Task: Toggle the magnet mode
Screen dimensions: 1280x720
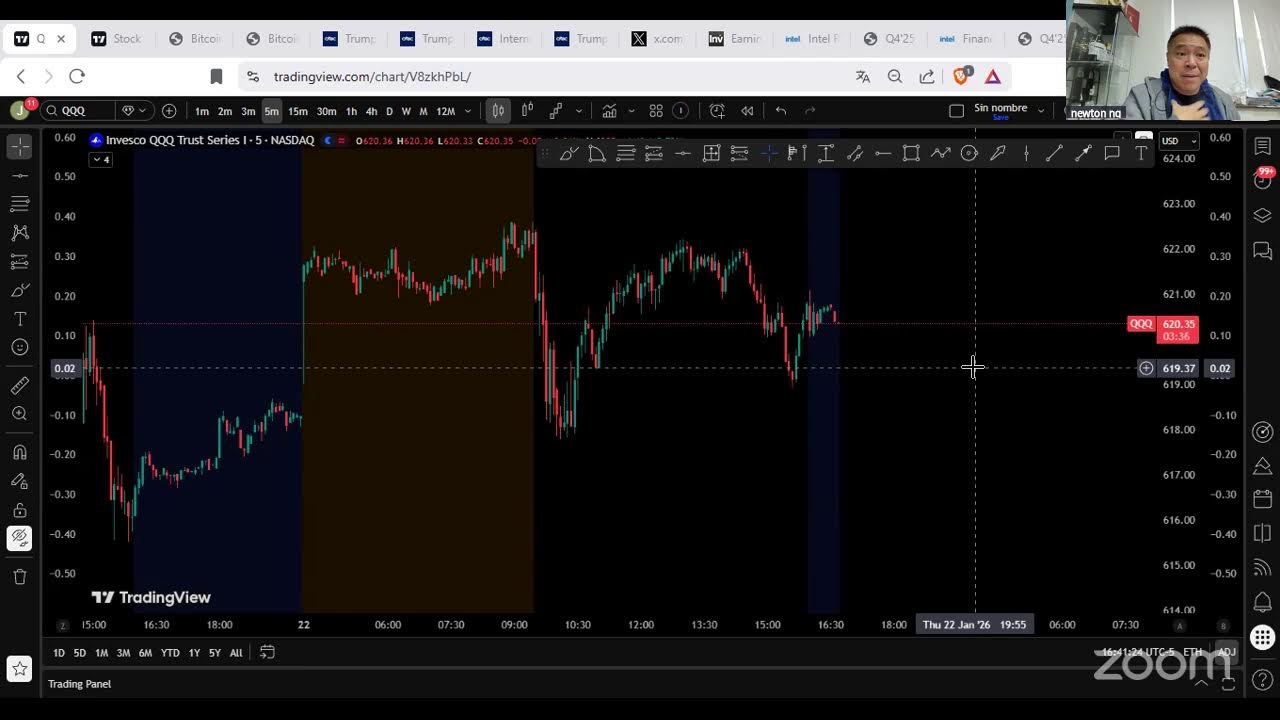Action: 20,452
